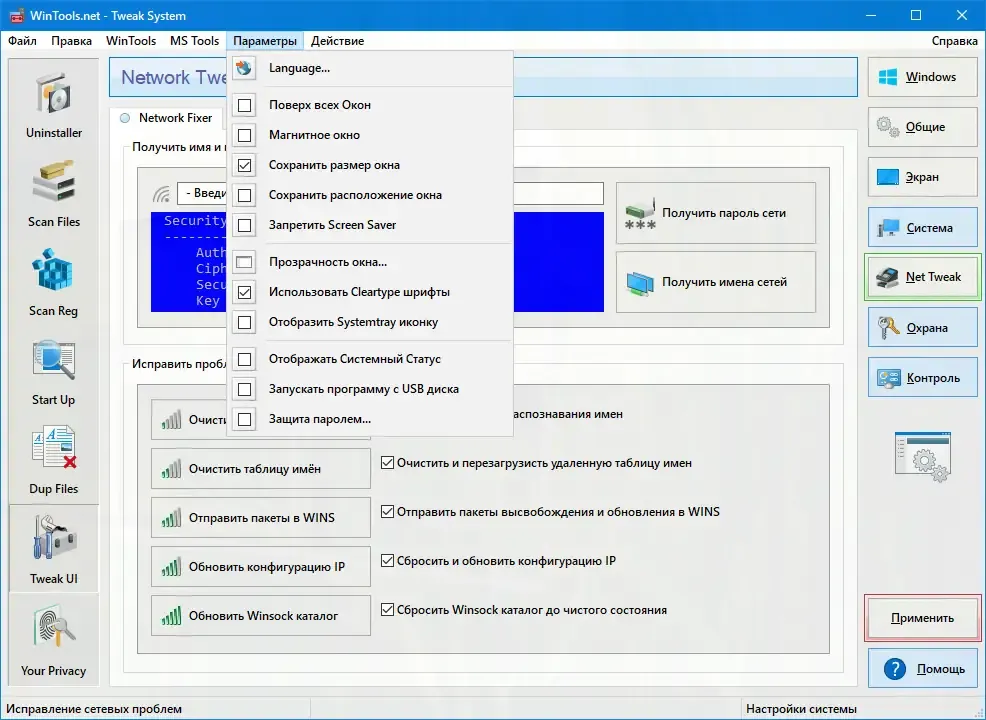Viewport: 986px width, 720px height.
Task: Open Your Privacy tool icon
Action: click(53, 641)
